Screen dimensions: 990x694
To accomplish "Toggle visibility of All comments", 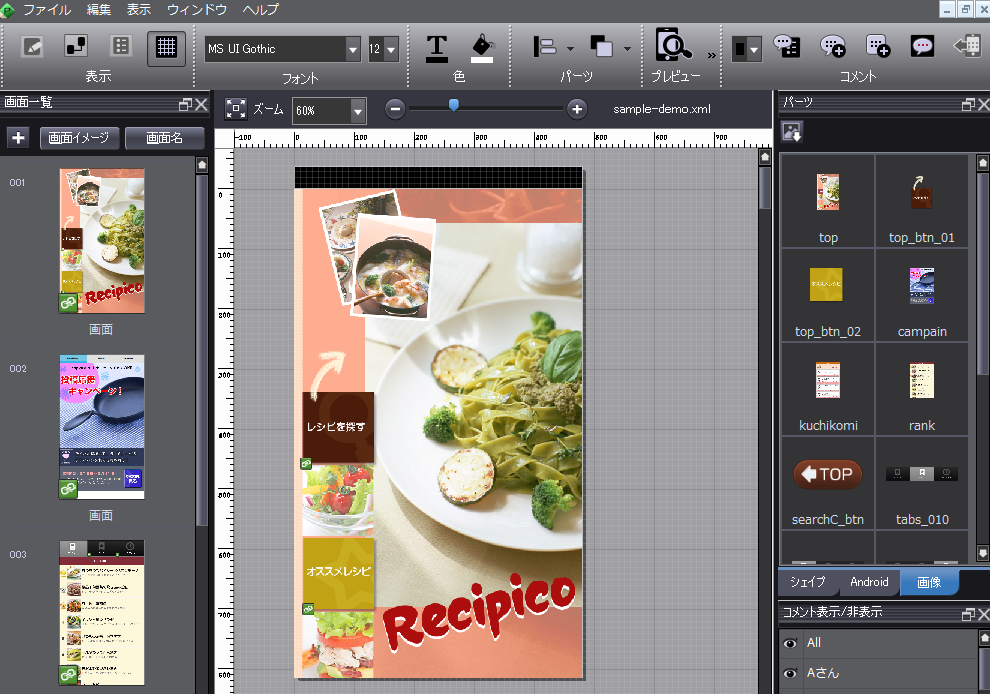I will [x=790, y=643].
